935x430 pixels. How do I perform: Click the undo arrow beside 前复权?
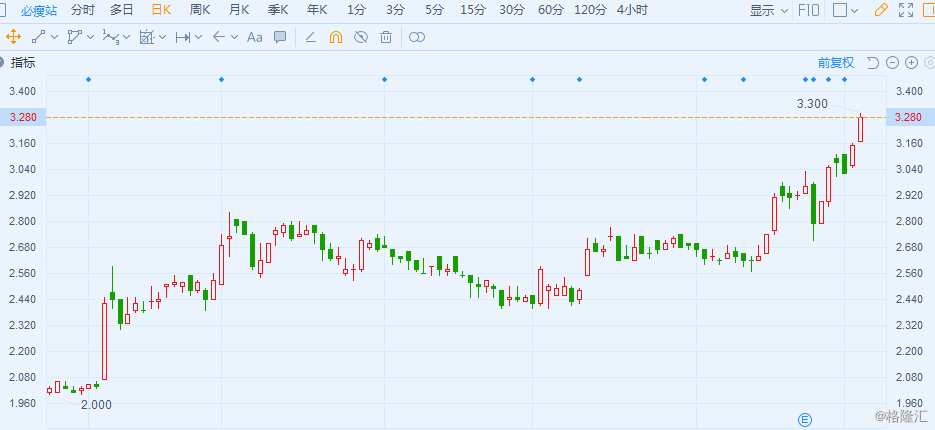(872, 63)
